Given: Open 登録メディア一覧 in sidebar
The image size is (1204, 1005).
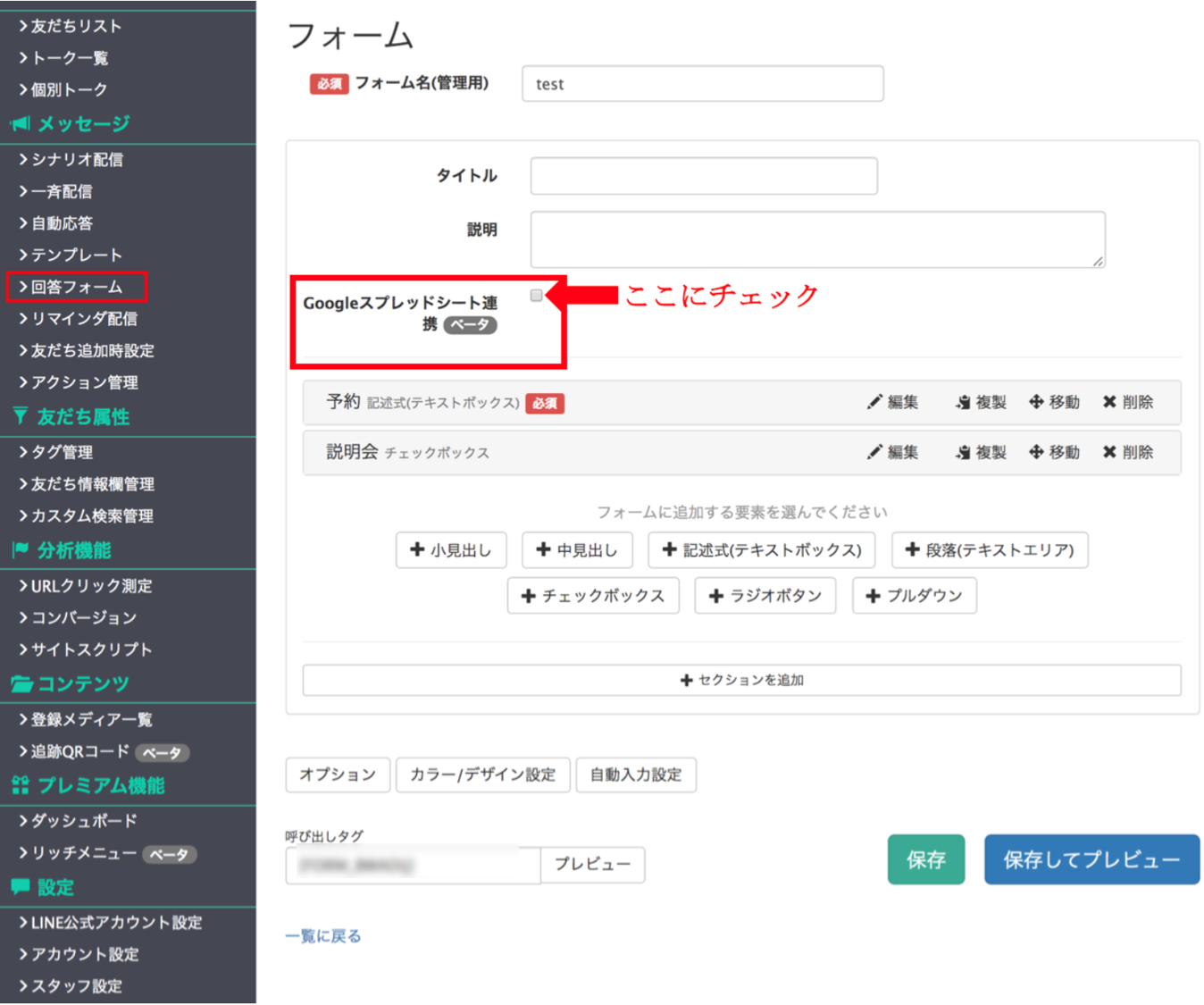Looking at the screenshot, I should click(x=92, y=719).
